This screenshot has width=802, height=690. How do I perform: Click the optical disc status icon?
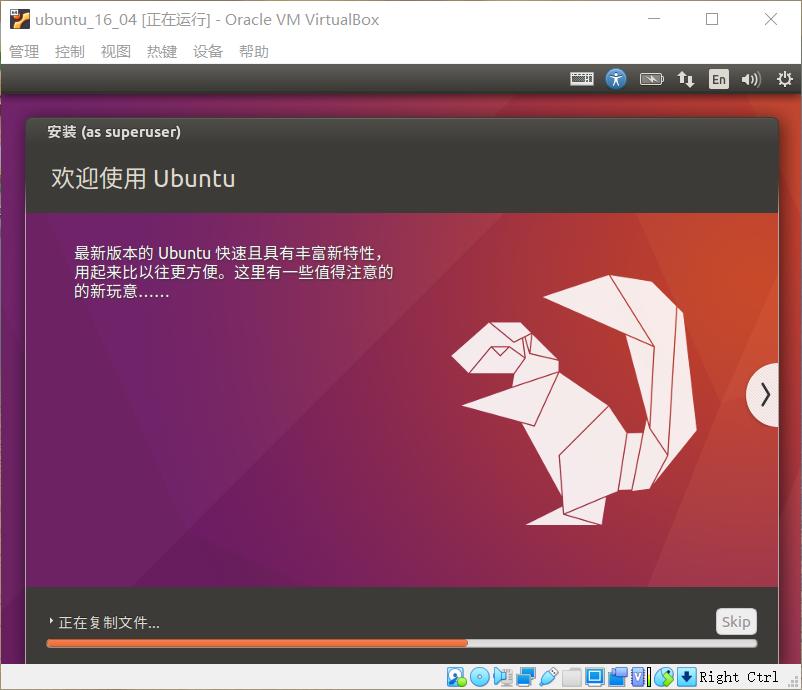pyautogui.click(x=480, y=677)
